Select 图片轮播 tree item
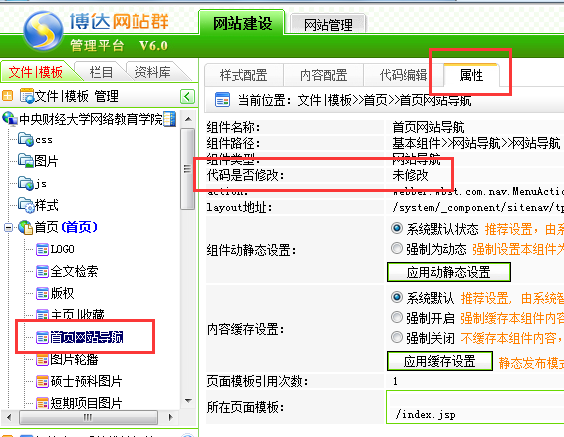564x437 pixels. tap(74, 359)
